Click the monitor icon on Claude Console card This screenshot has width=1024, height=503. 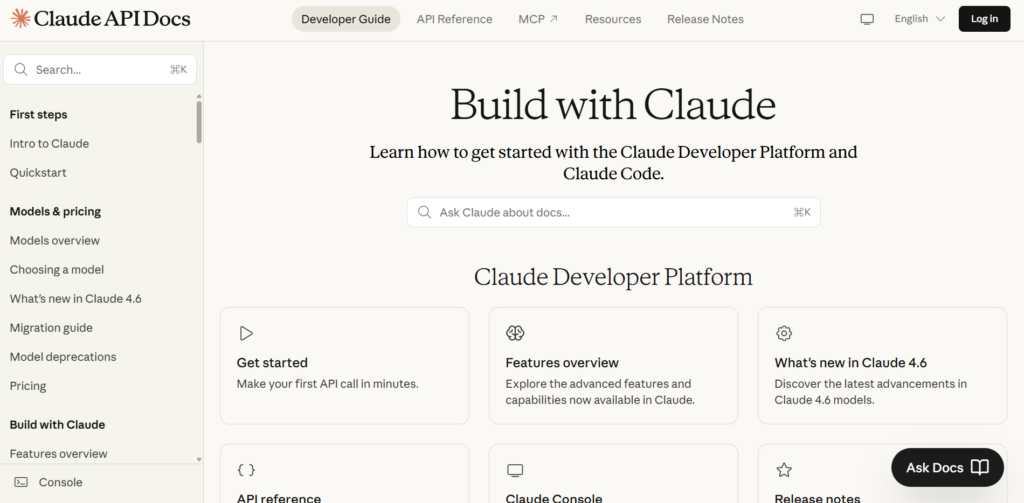(515, 470)
